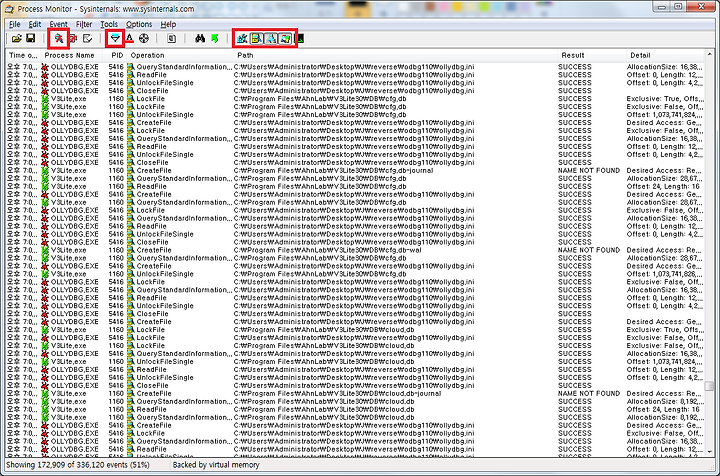Open the Process Tree icon

[x=171, y=39]
